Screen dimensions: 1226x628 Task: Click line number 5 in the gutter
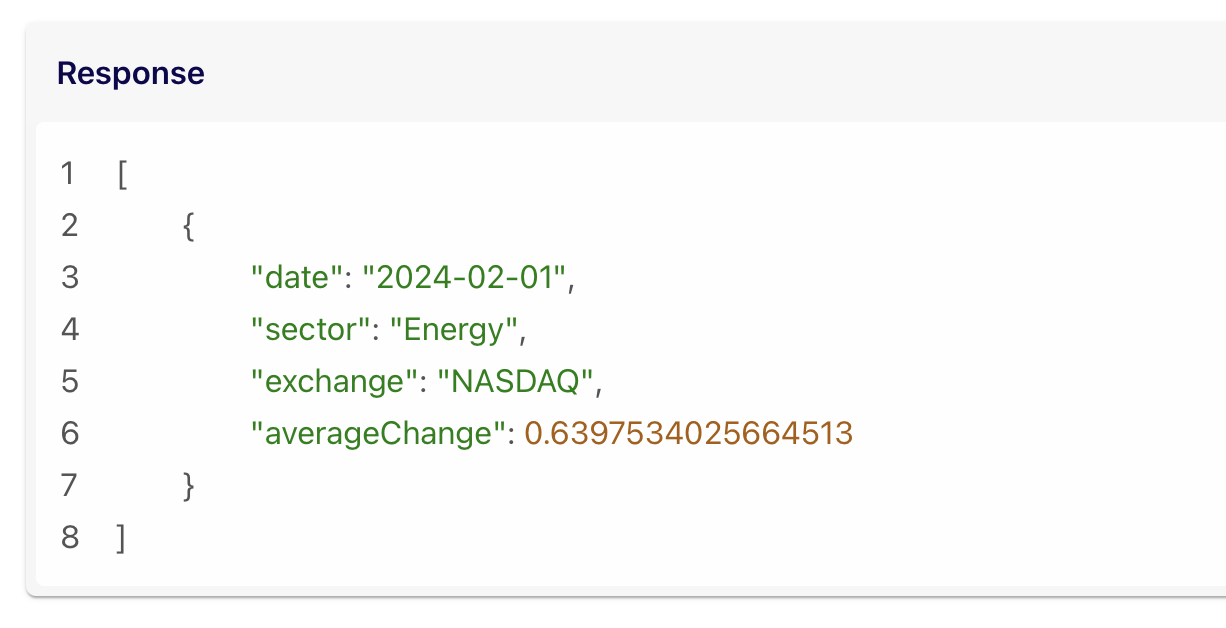pos(69,381)
